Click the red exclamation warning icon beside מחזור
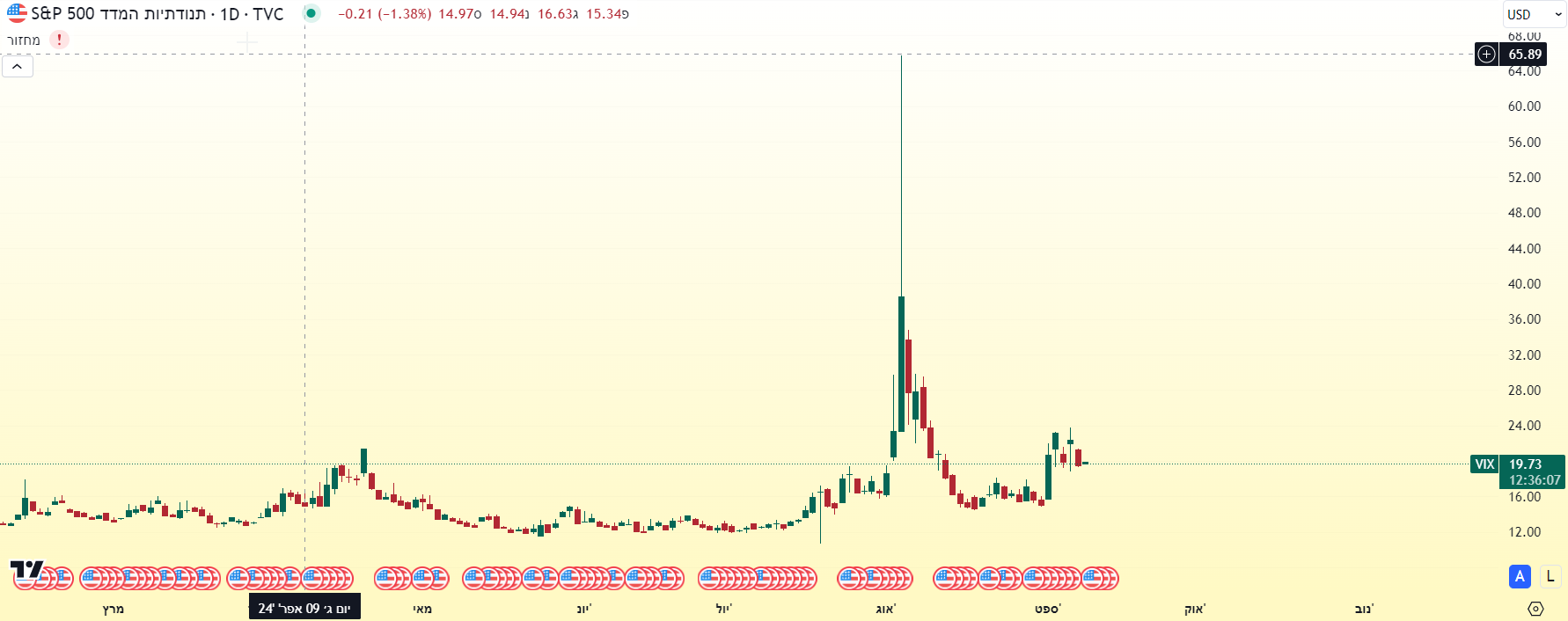Screen dimensions: 1568x621 (59, 40)
